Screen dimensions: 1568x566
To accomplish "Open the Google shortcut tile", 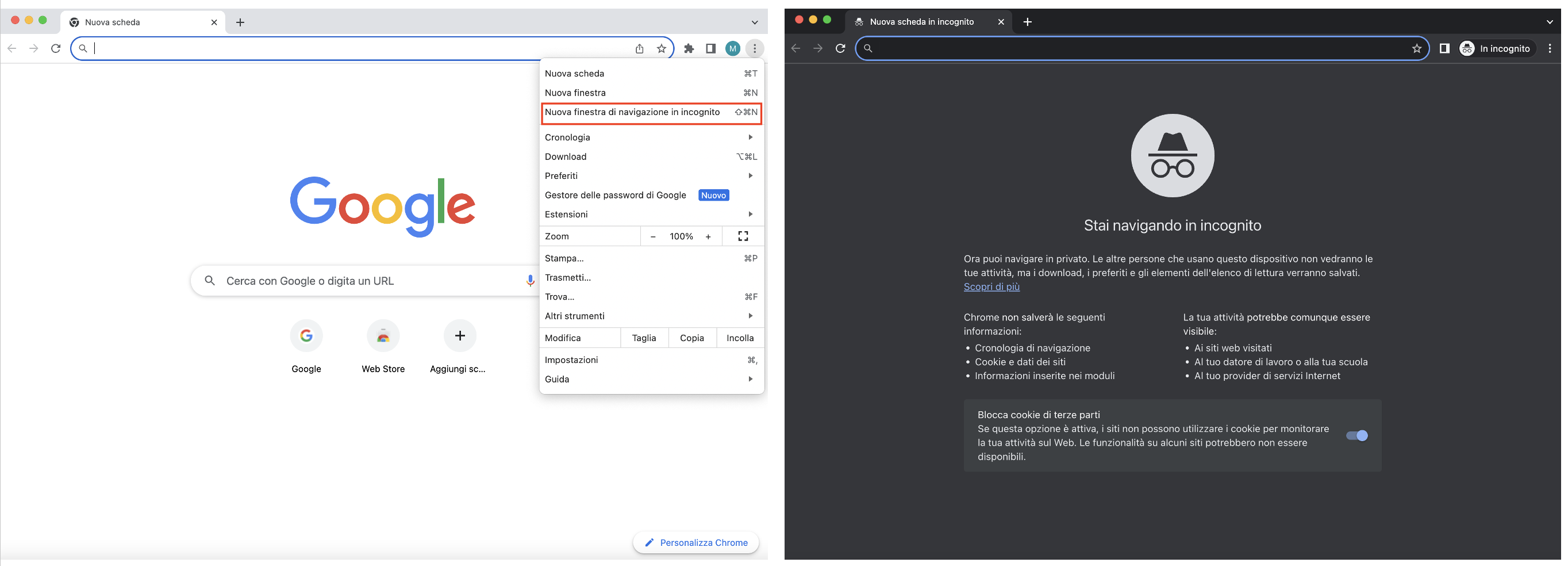I will (306, 346).
